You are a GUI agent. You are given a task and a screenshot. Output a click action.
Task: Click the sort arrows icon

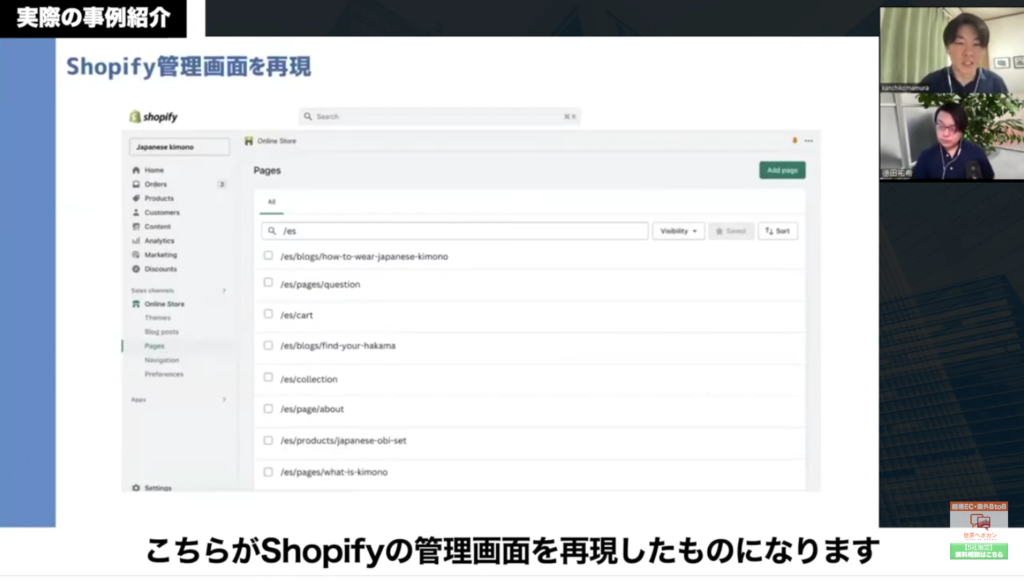[x=769, y=231]
